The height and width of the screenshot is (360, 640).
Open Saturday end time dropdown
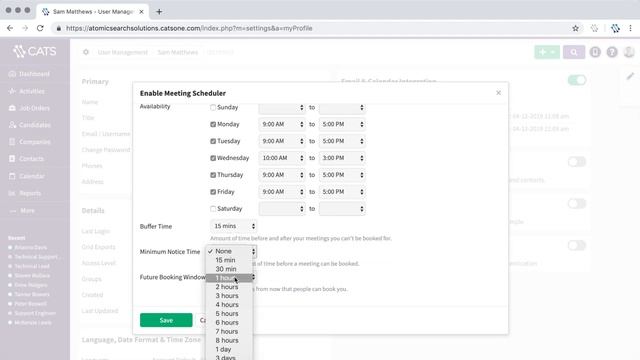click(342, 209)
